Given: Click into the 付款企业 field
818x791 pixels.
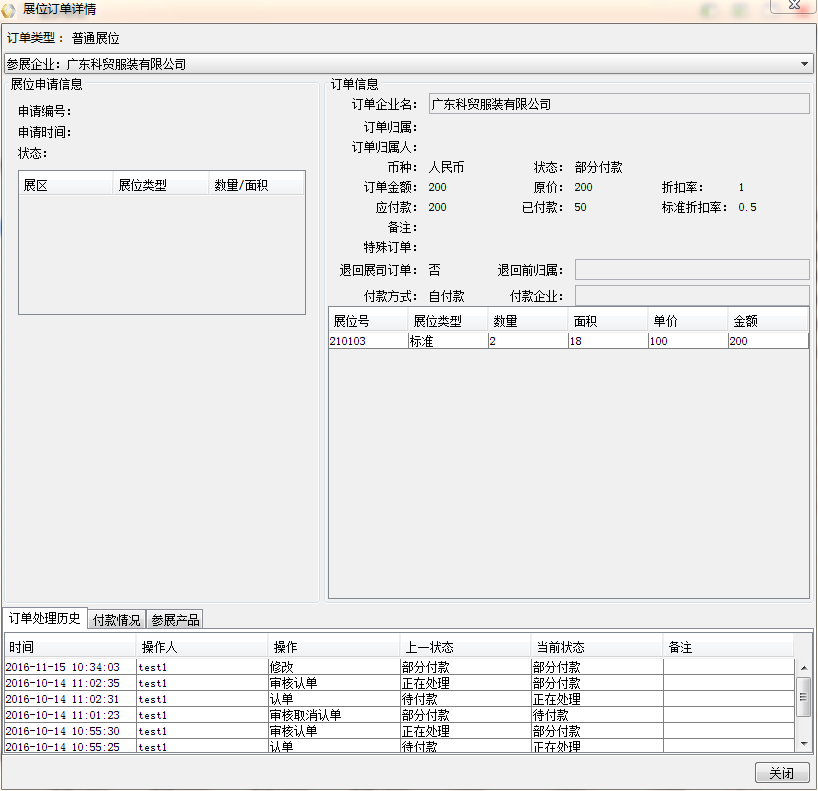Looking at the screenshot, I should click(692, 296).
